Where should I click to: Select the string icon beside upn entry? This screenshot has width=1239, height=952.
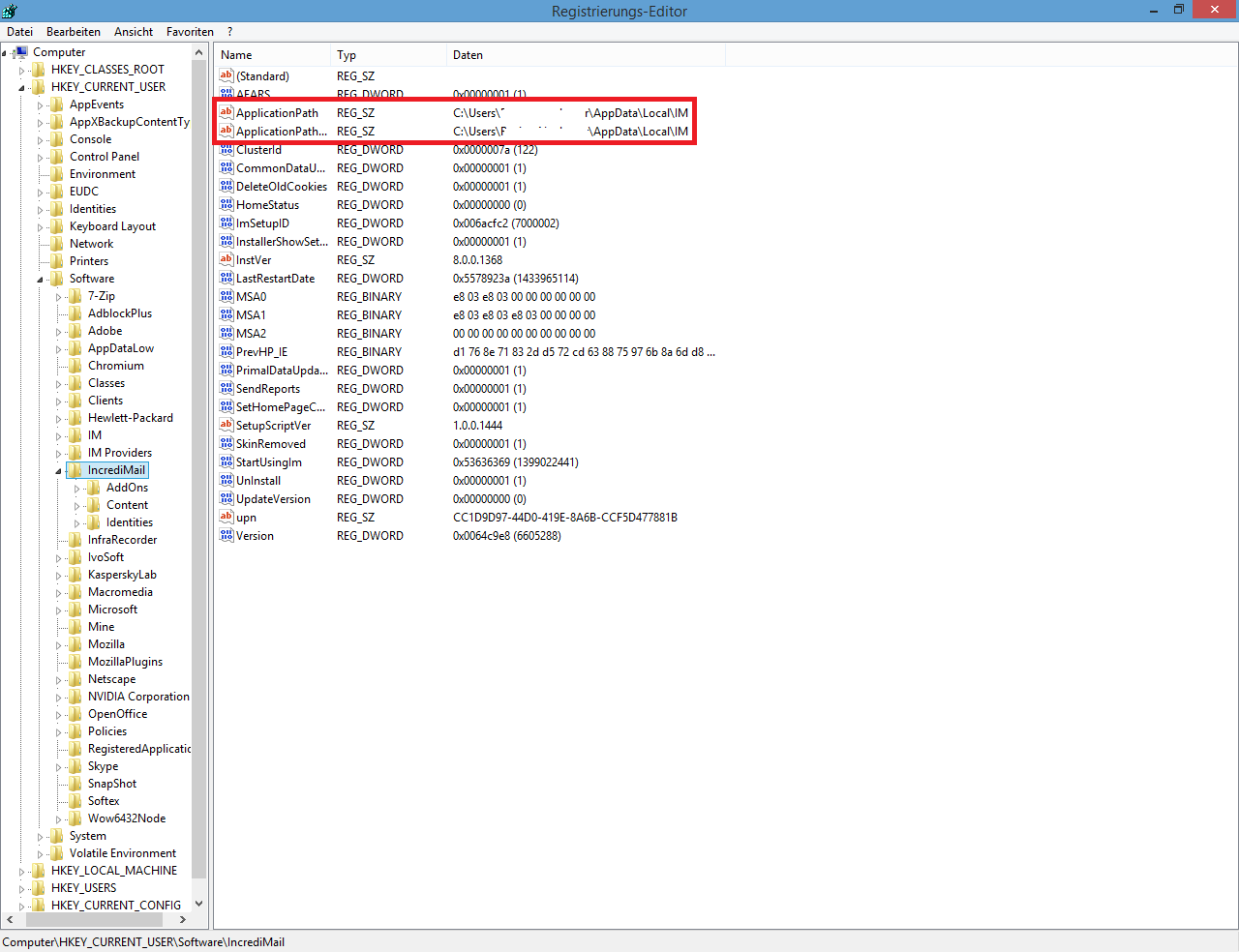pos(227,518)
